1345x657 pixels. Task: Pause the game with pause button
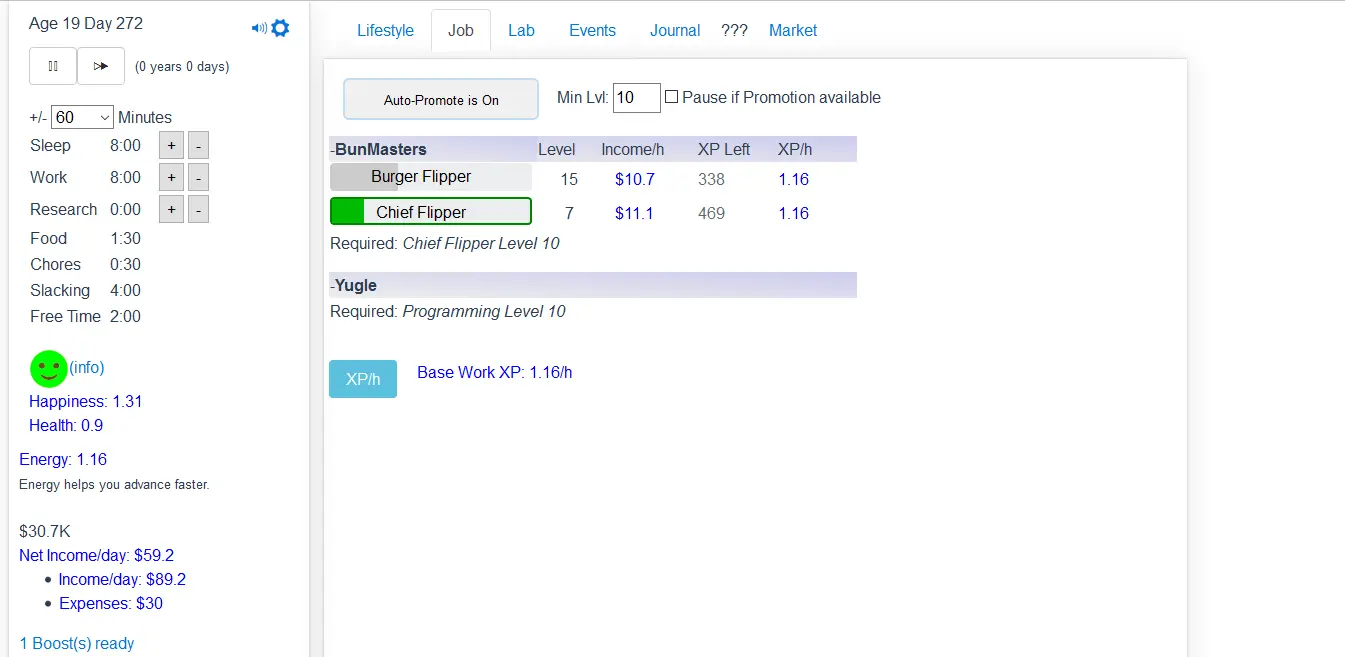[x=53, y=66]
